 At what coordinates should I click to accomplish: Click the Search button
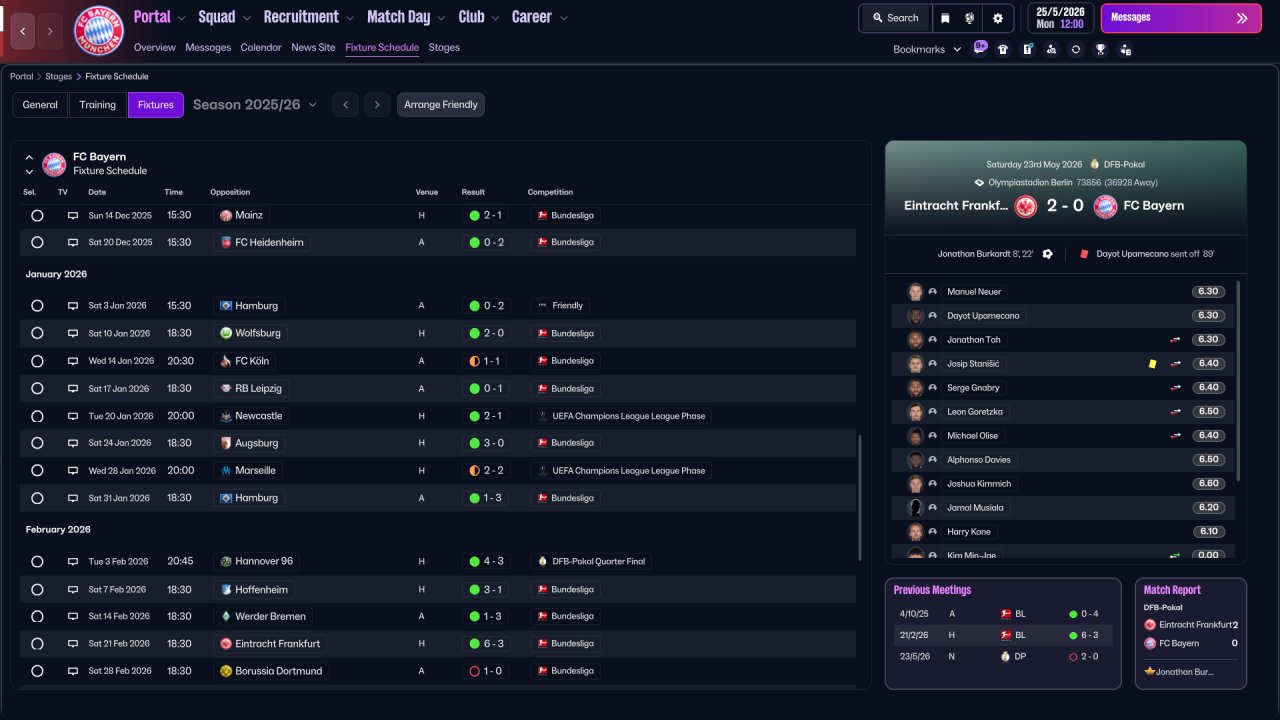tap(895, 18)
